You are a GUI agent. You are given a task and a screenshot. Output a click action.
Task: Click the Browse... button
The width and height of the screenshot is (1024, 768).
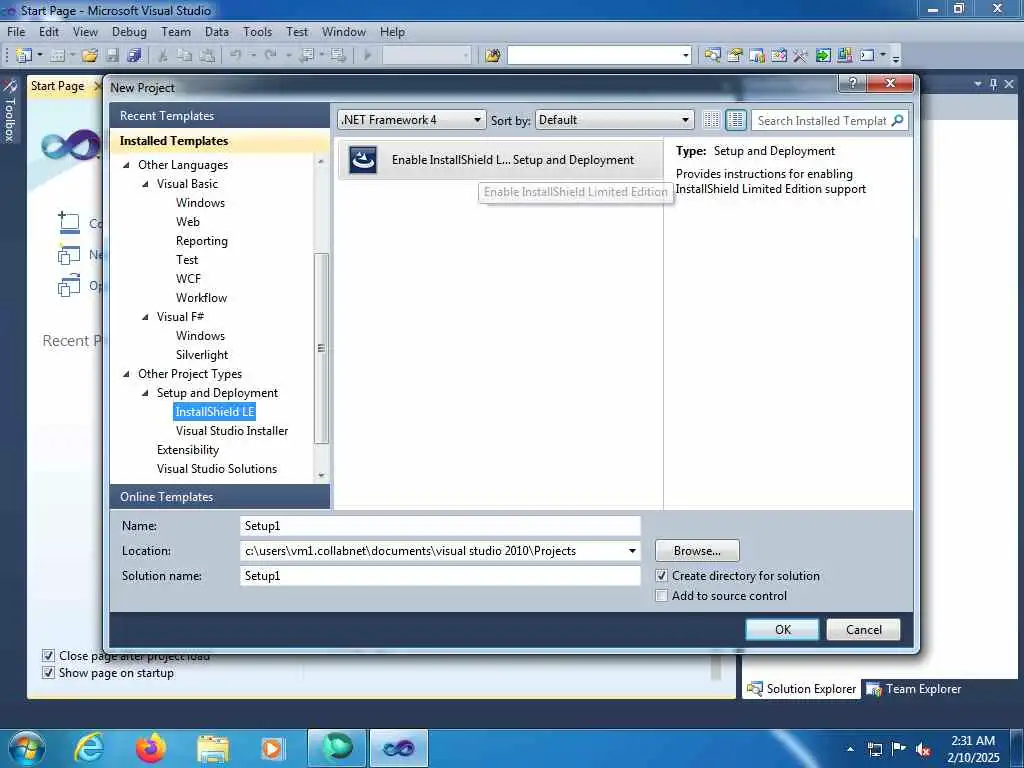pyautogui.click(x=697, y=551)
